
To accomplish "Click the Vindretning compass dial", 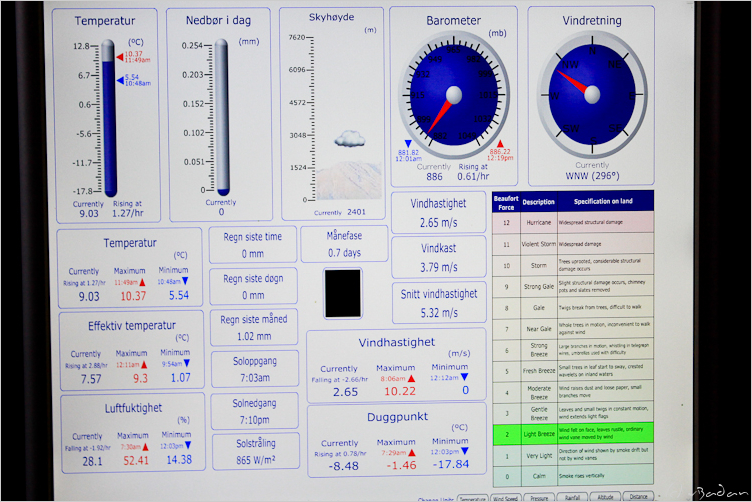I will point(591,94).
